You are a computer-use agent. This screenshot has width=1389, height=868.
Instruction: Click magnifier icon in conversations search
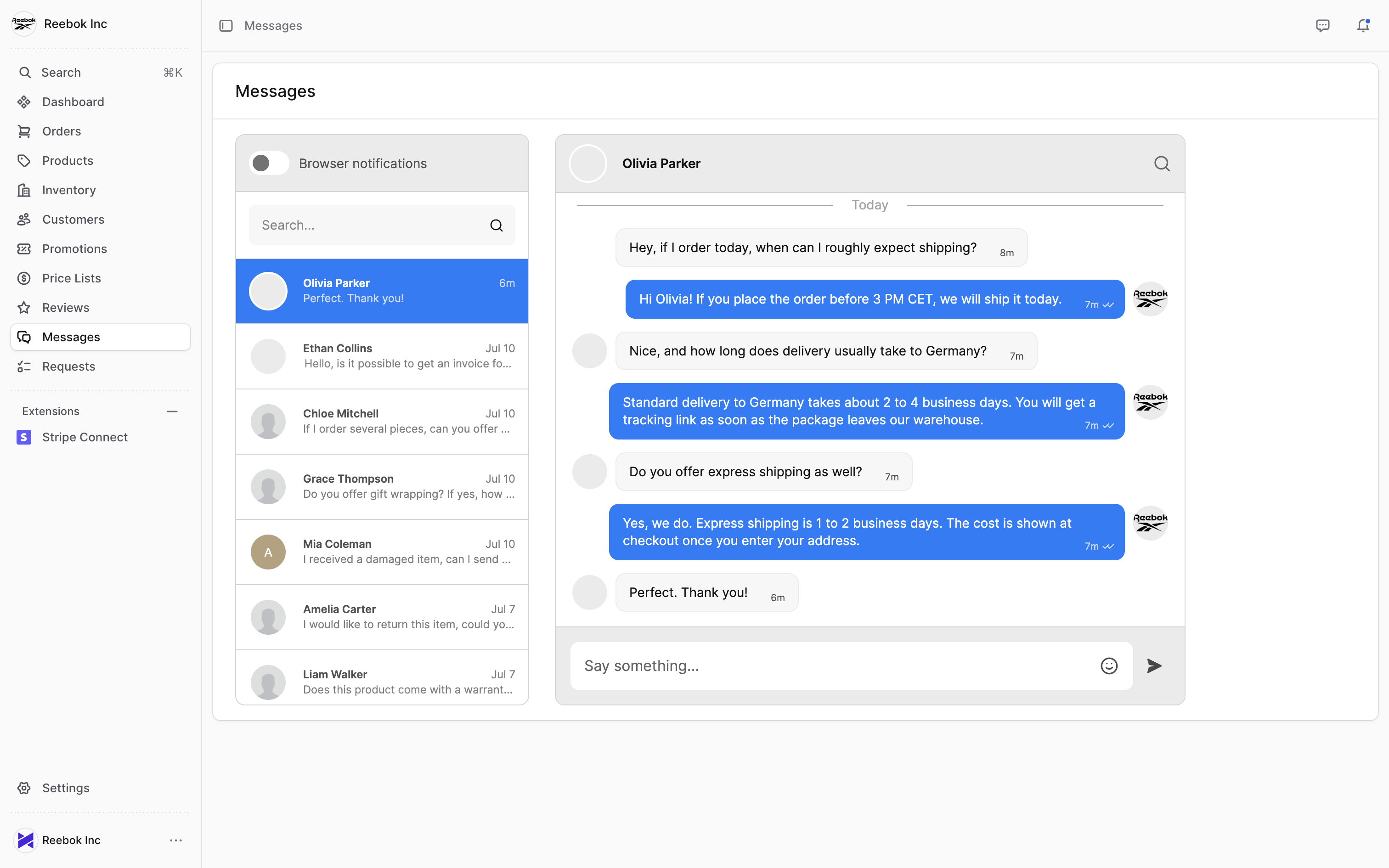click(497, 225)
